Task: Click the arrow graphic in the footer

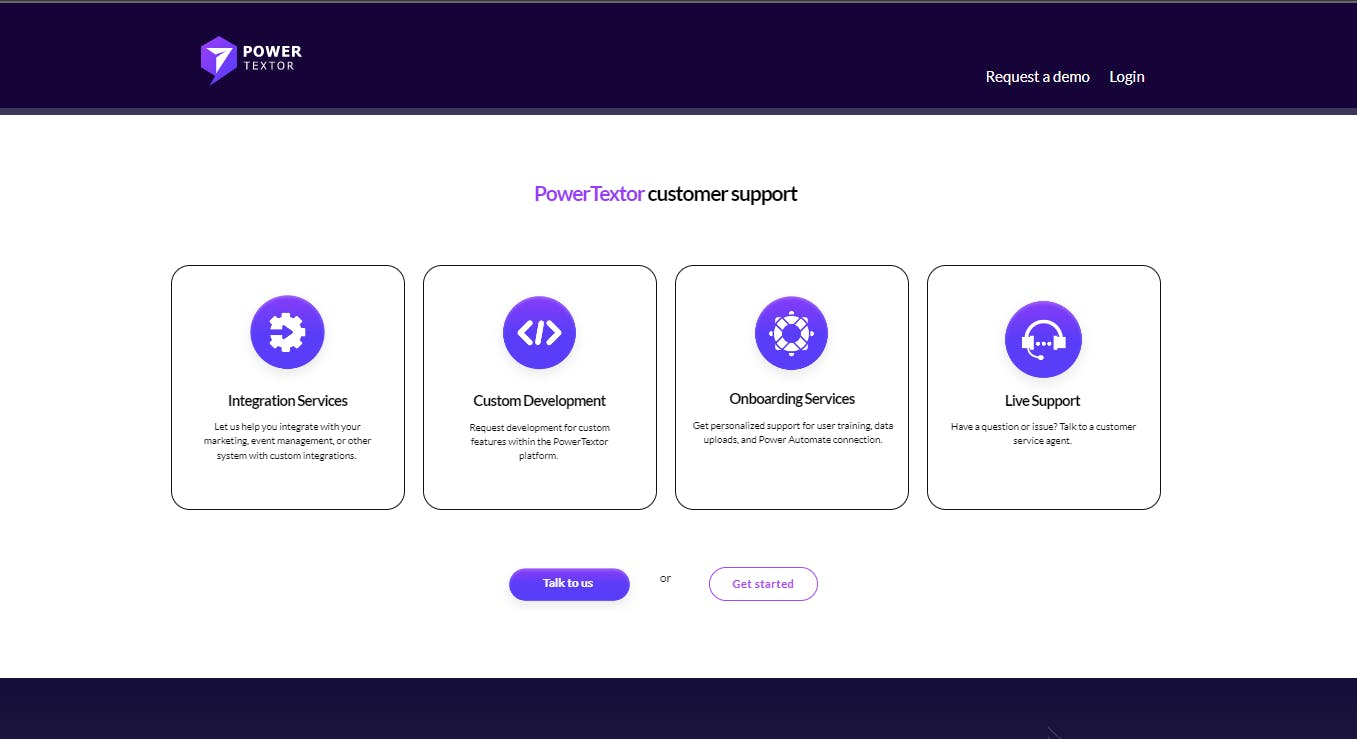Action: tap(1054, 732)
